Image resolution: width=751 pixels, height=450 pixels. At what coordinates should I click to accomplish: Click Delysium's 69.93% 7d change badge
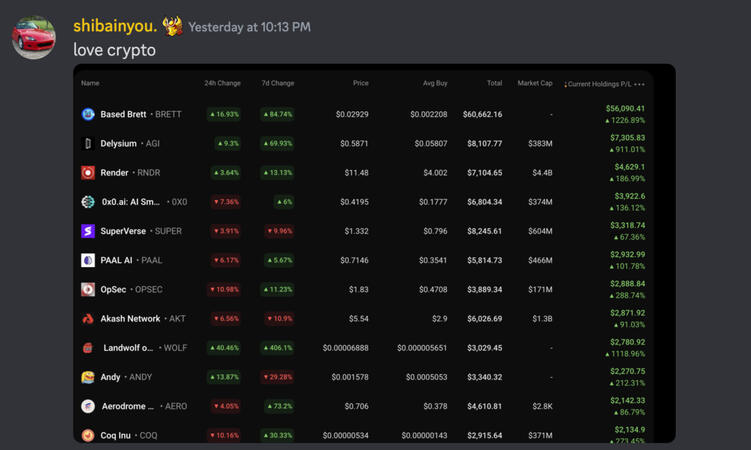[277, 143]
